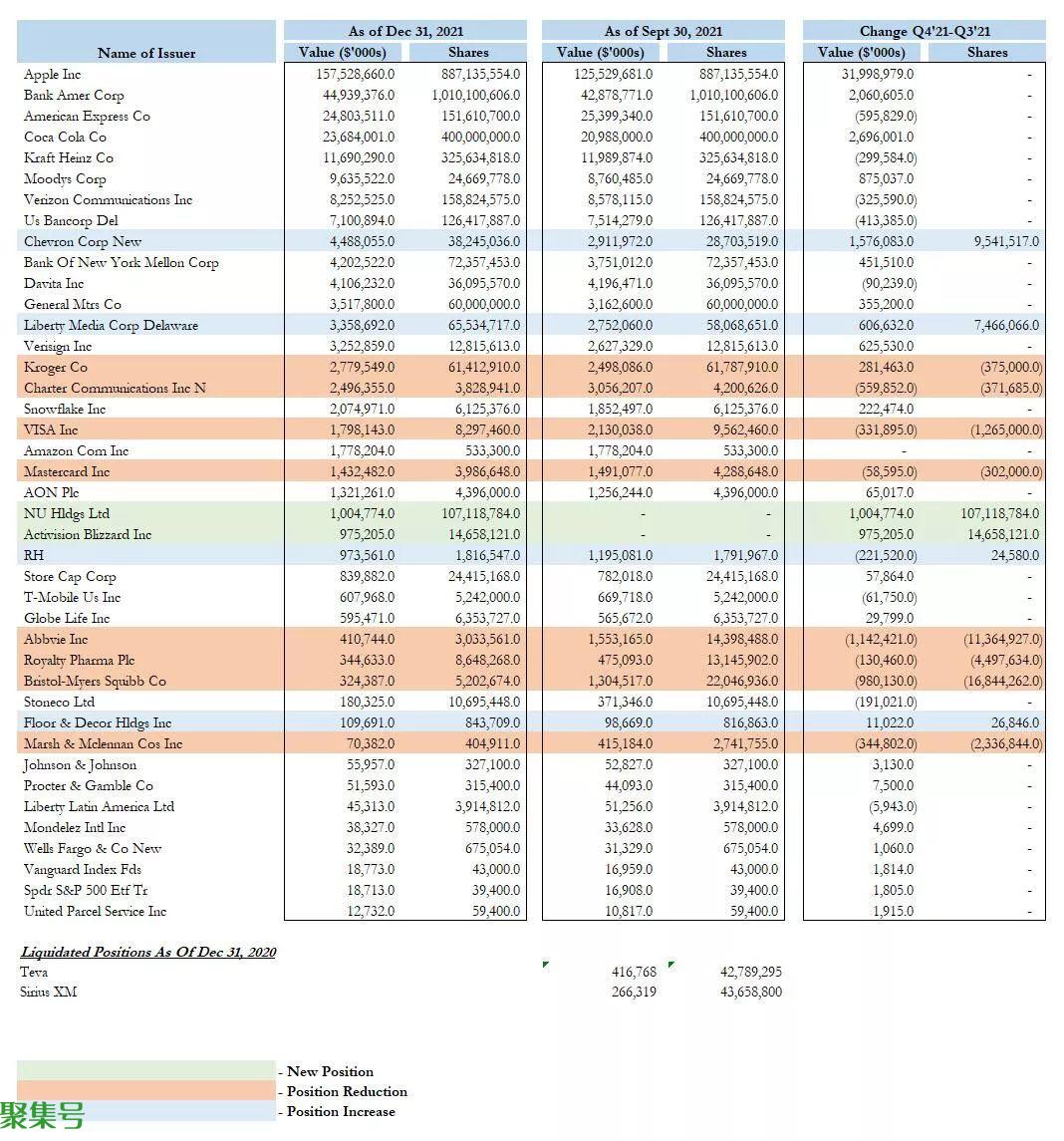
Task: Click Apple's Dec 2021 value 157,528,660.0
Action: [x=356, y=74]
